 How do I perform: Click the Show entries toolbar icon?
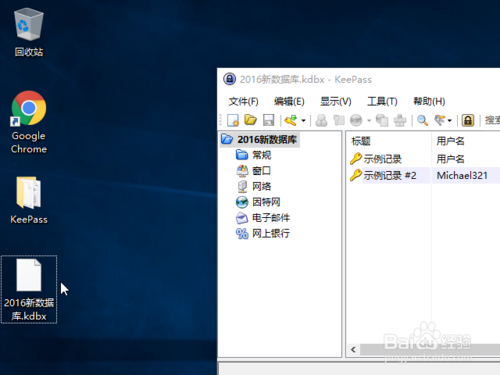coord(440,120)
